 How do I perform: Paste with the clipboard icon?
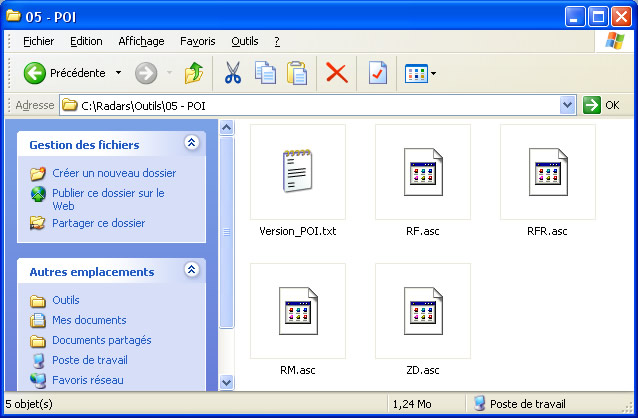297,73
